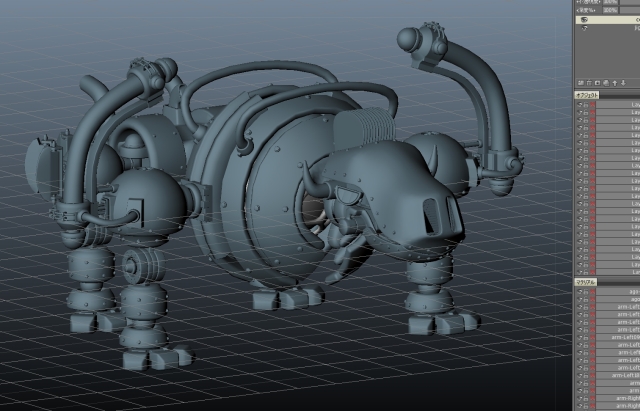Screen dimensions: 640x411
Task: Toggle eye icon of second top layer row
Action: 583,28
